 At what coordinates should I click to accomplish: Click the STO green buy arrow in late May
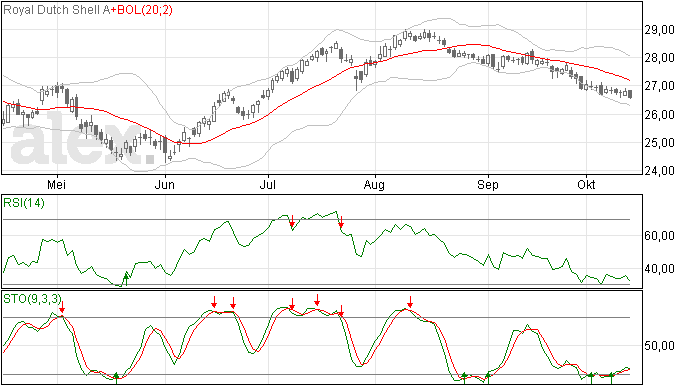point(116,378)
